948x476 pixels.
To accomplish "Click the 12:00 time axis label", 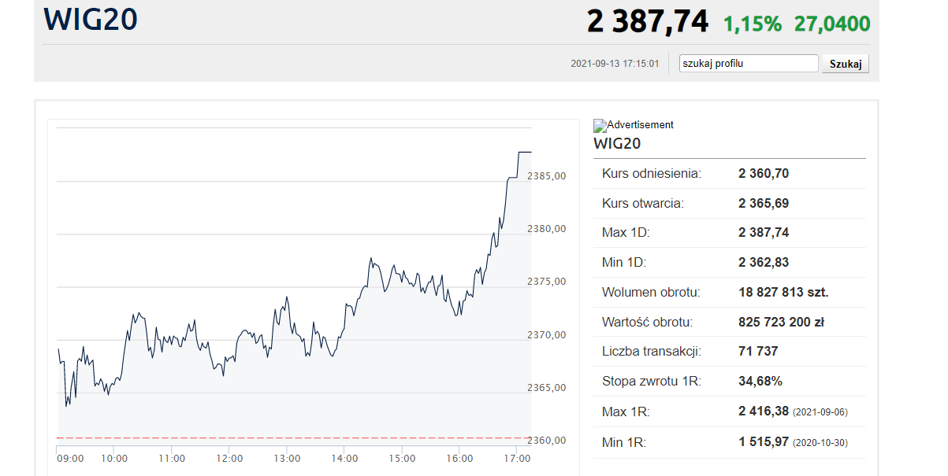I will tap(229, 458).
